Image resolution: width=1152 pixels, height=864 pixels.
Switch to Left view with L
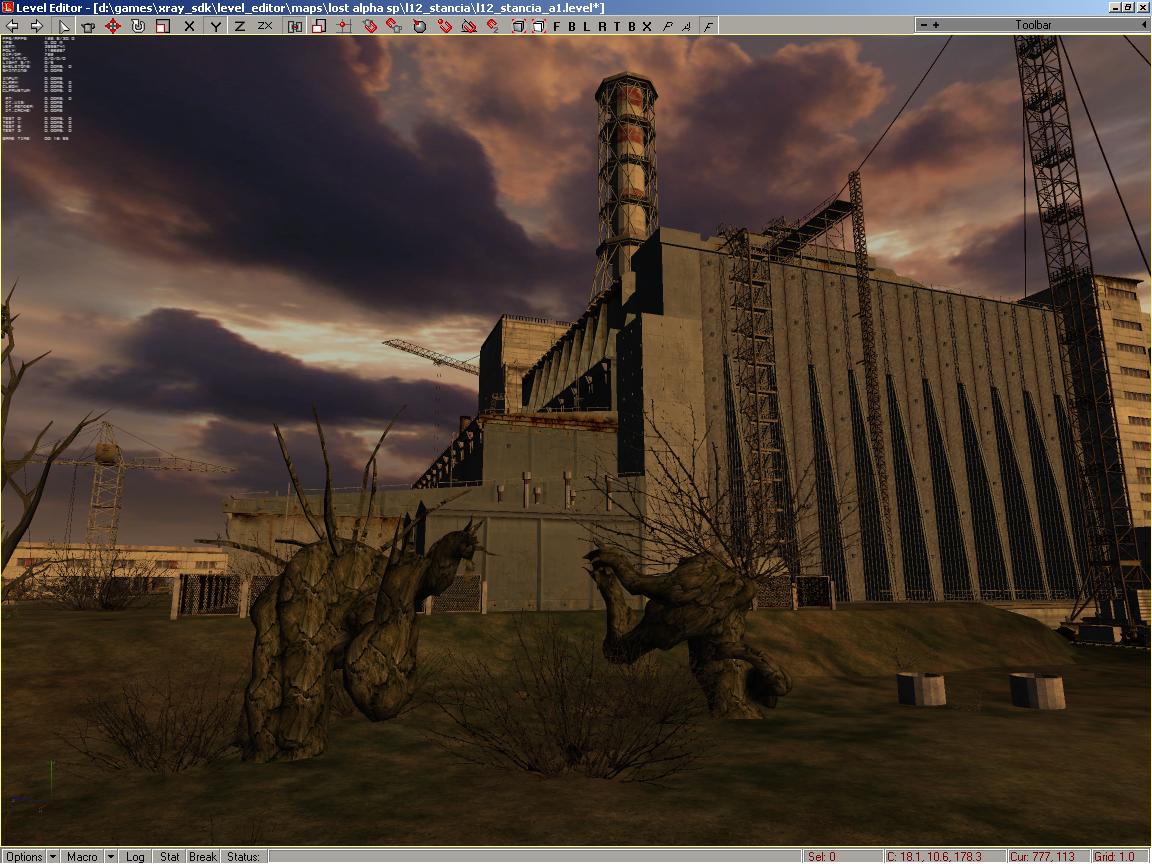pos(586,26)
